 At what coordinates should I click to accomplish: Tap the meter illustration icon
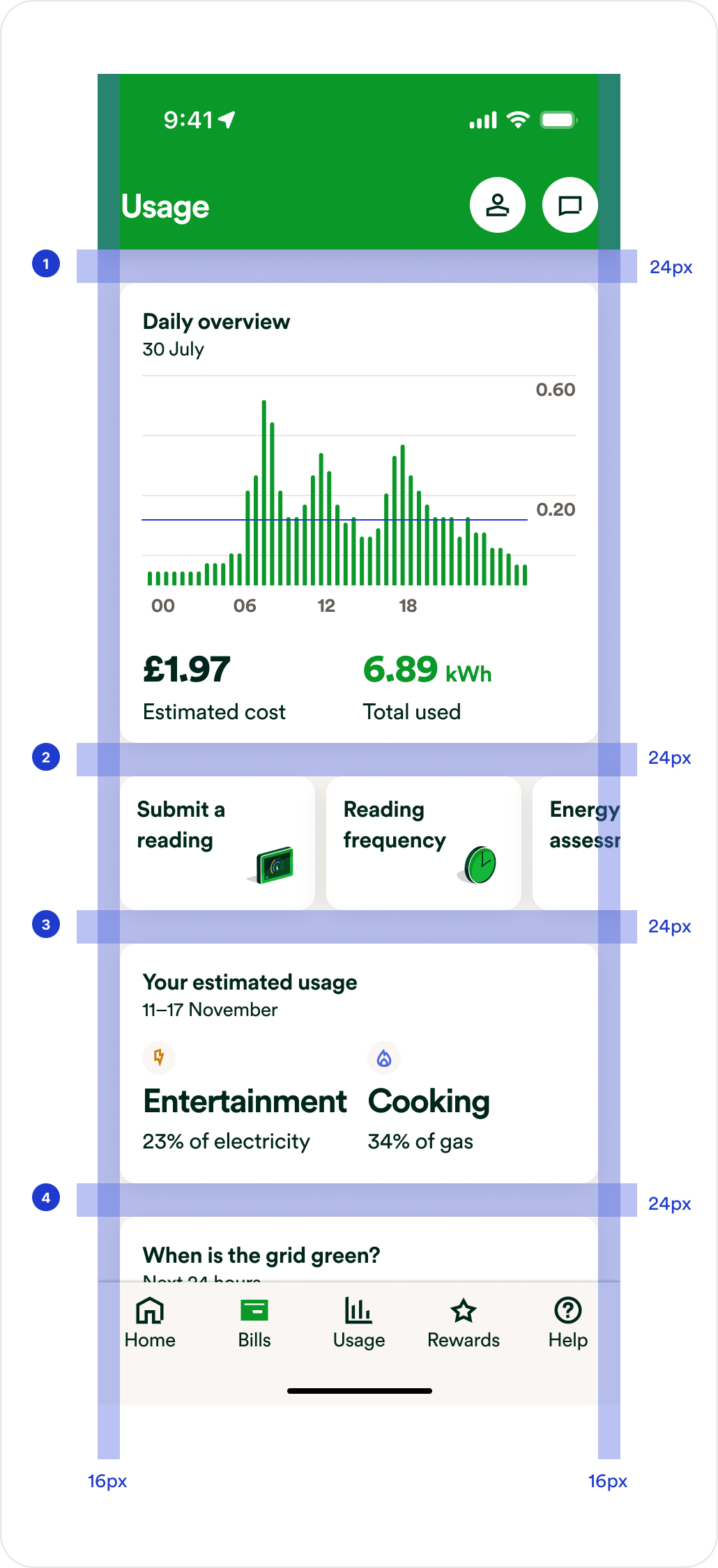click(275, 865)
